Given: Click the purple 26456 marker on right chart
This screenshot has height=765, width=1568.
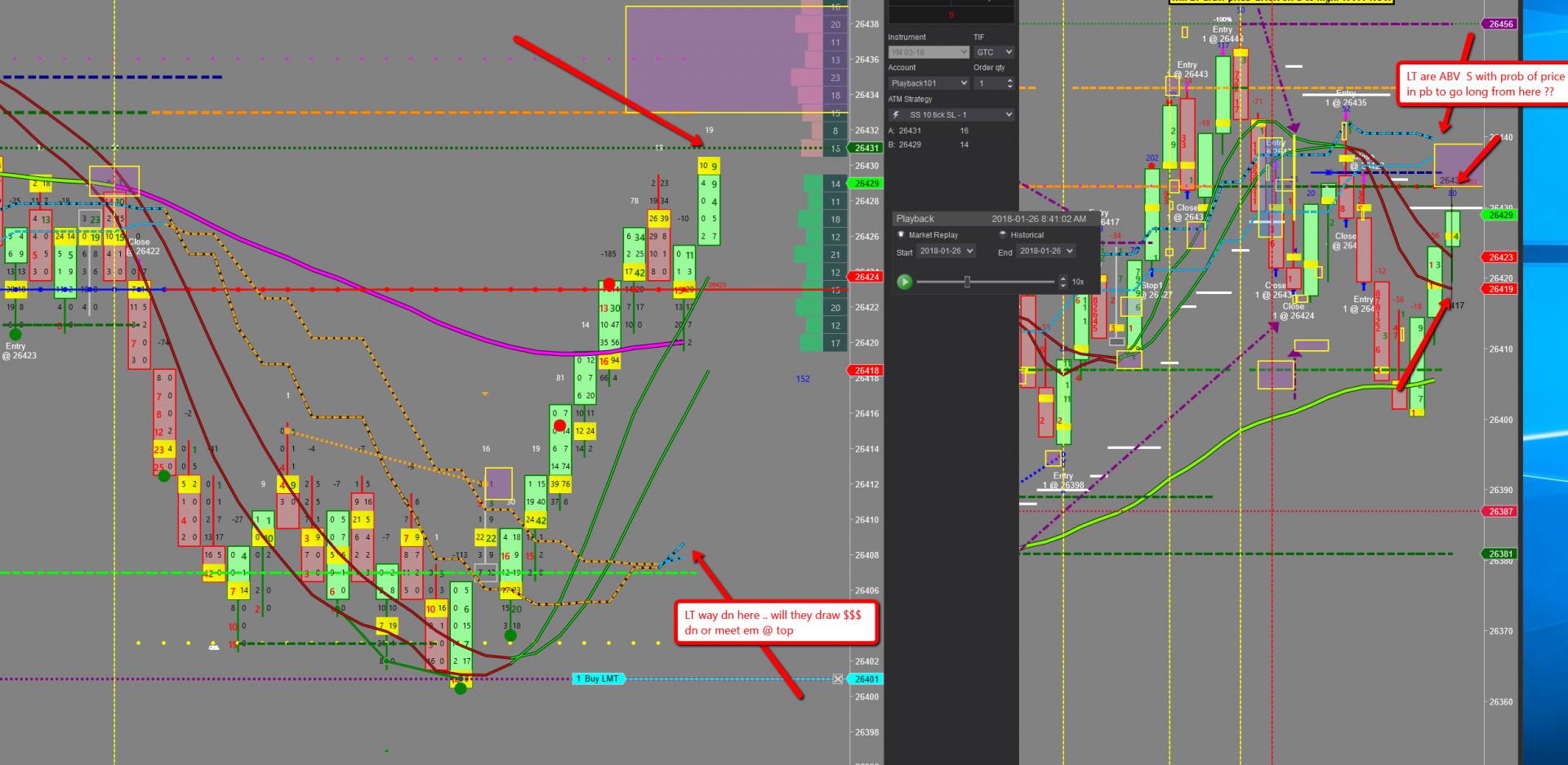Looking at the screenshot, I should (1500, 24).
